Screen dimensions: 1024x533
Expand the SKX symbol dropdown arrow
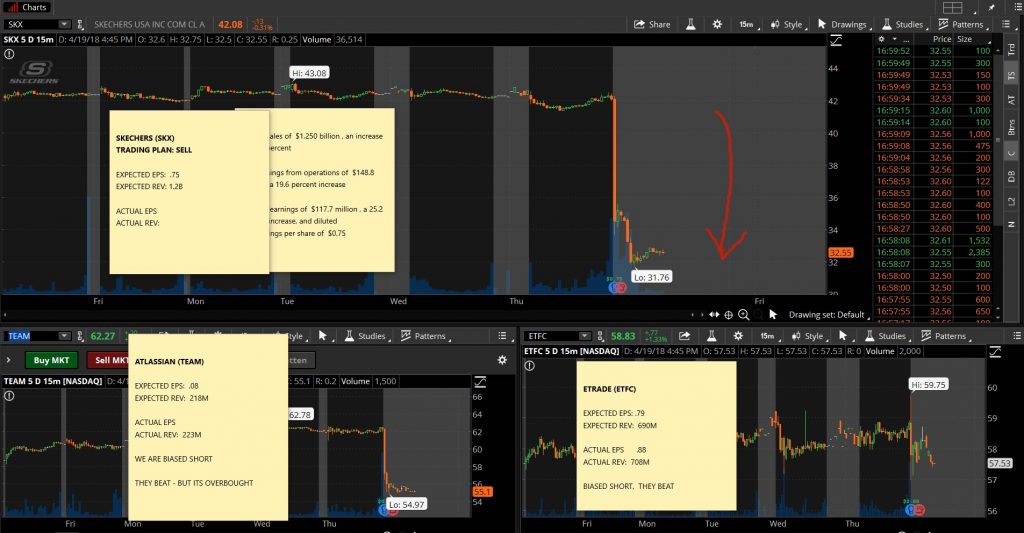tap(64, 24)
